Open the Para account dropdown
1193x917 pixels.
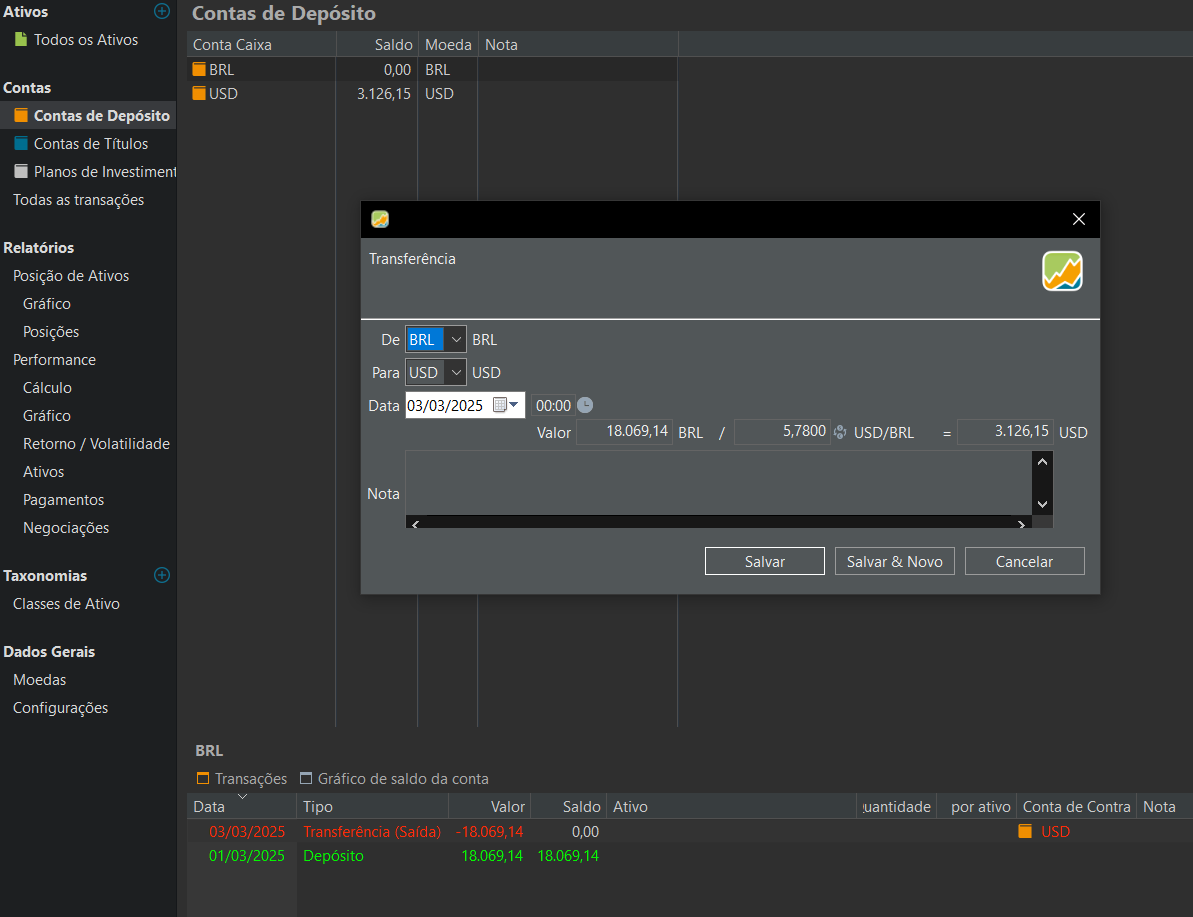tap(455, 372)
